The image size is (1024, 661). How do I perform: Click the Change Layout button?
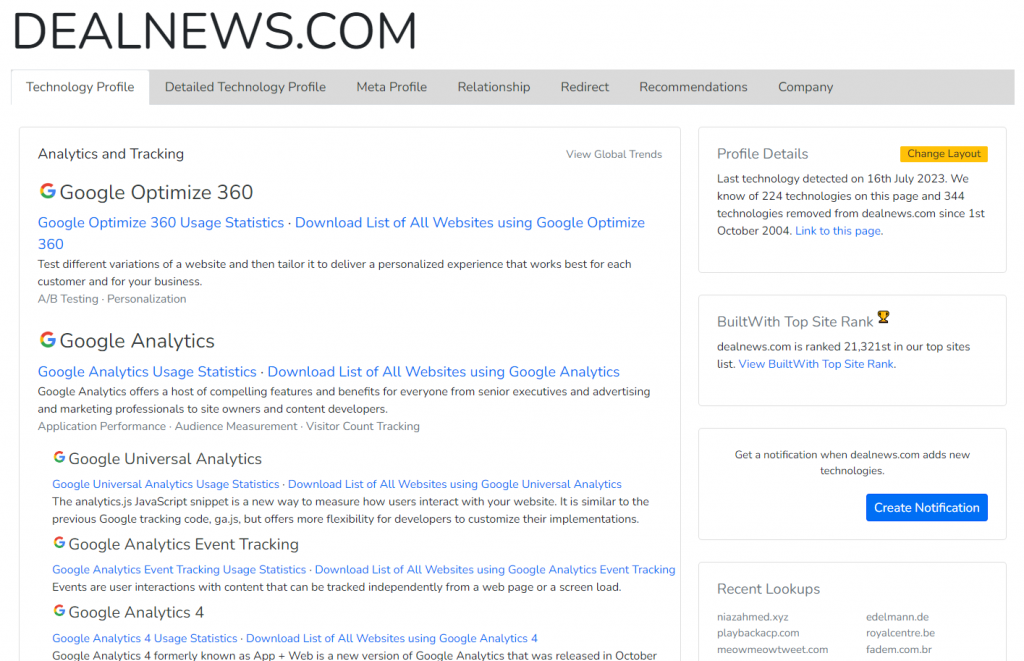[x=944, y=153]
